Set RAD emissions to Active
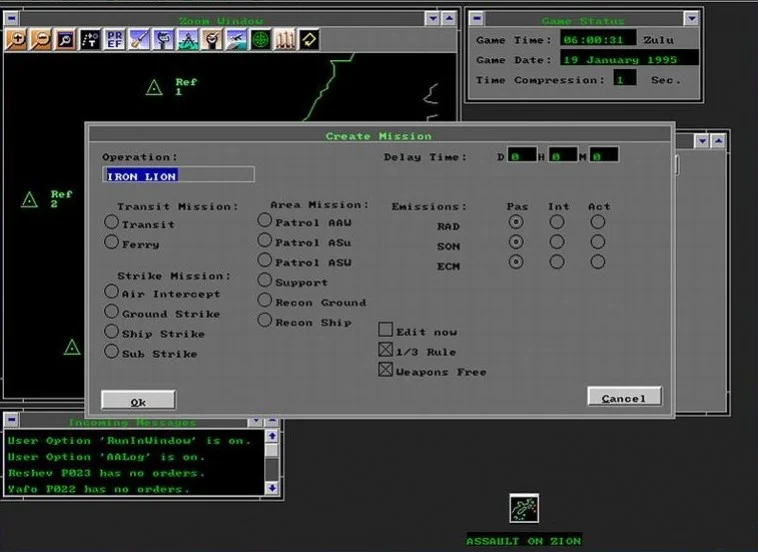 point(598,222)
